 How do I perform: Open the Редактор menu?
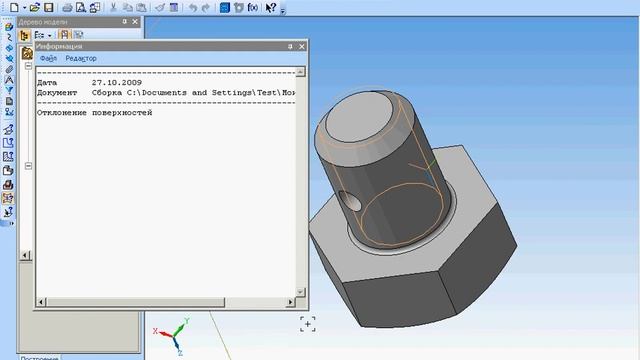(x=81, y=58)
